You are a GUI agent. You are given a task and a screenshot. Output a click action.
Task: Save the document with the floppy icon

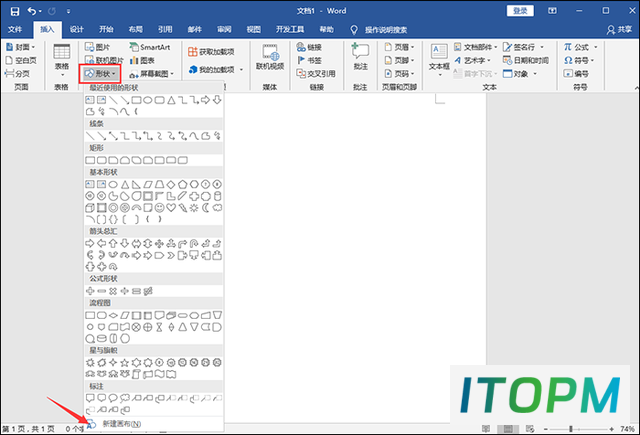pos(15,11)
